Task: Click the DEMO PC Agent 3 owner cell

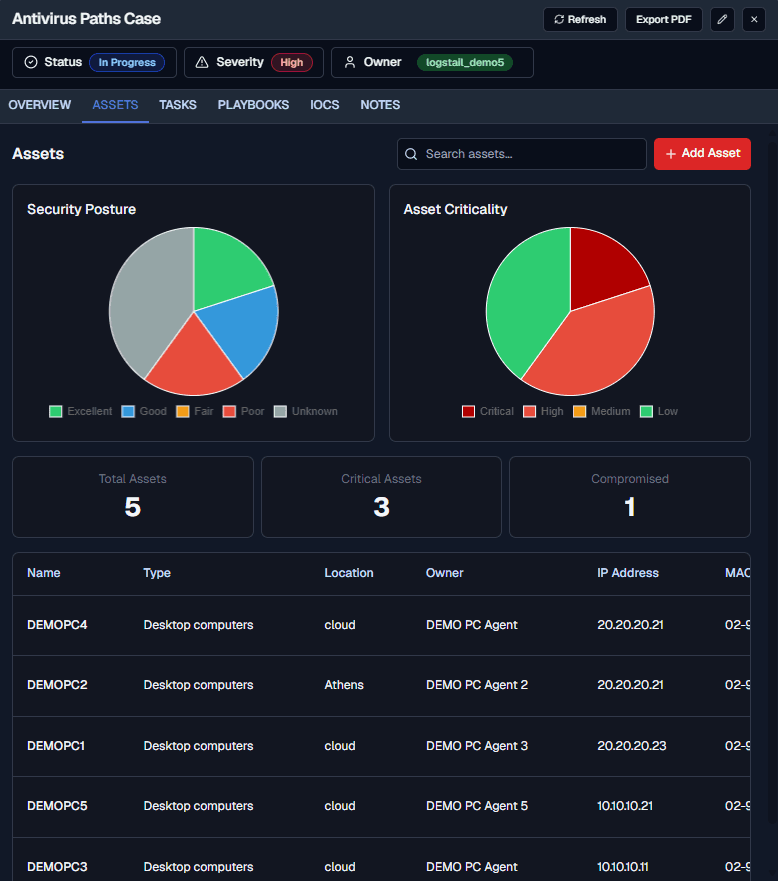Action: (477, 746)
